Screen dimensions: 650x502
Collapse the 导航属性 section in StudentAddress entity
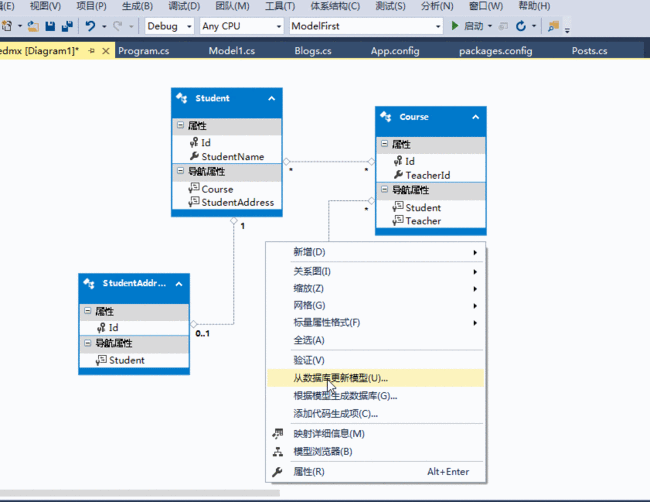tap(87, 342)
